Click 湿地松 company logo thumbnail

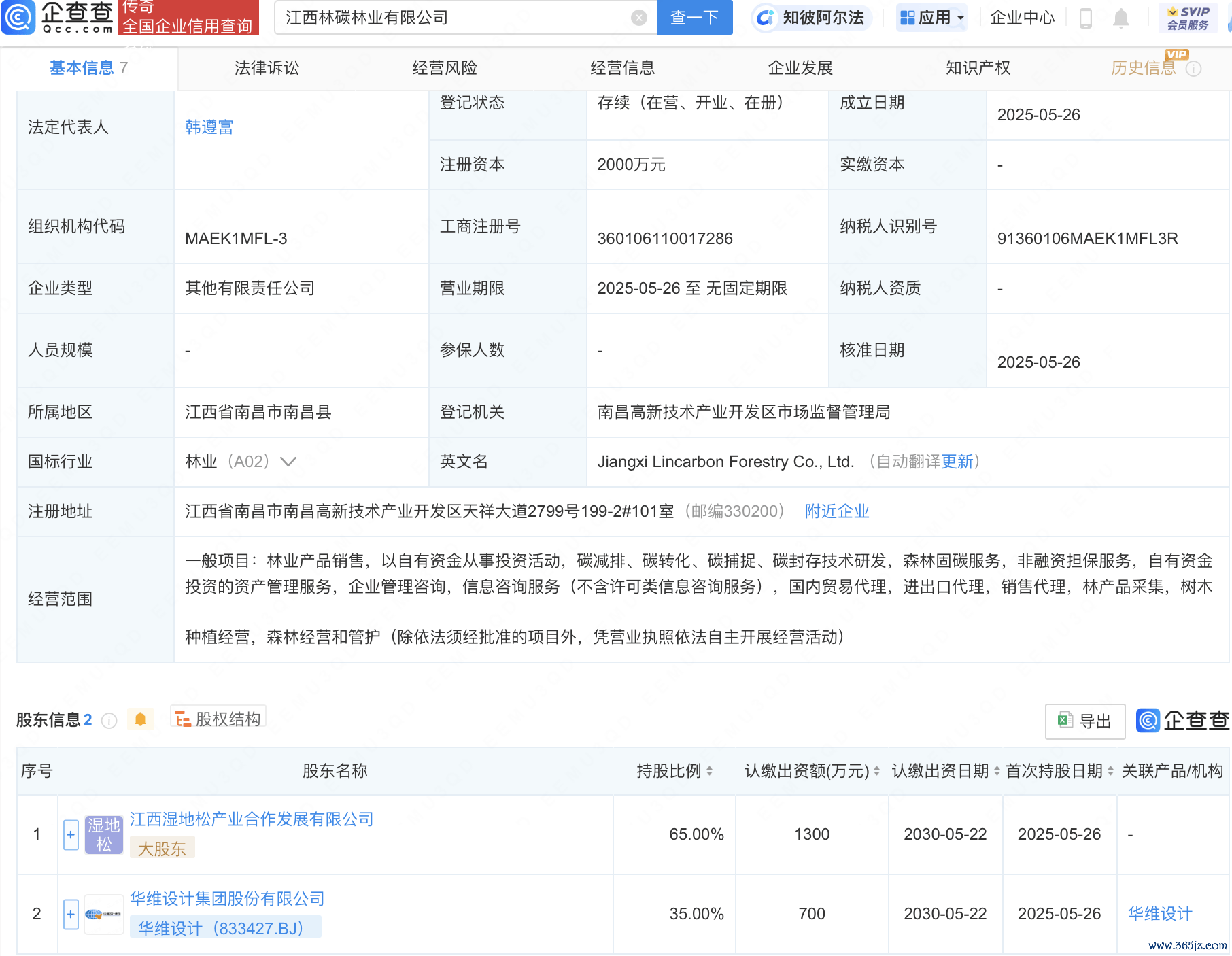[x=103, y=835]
